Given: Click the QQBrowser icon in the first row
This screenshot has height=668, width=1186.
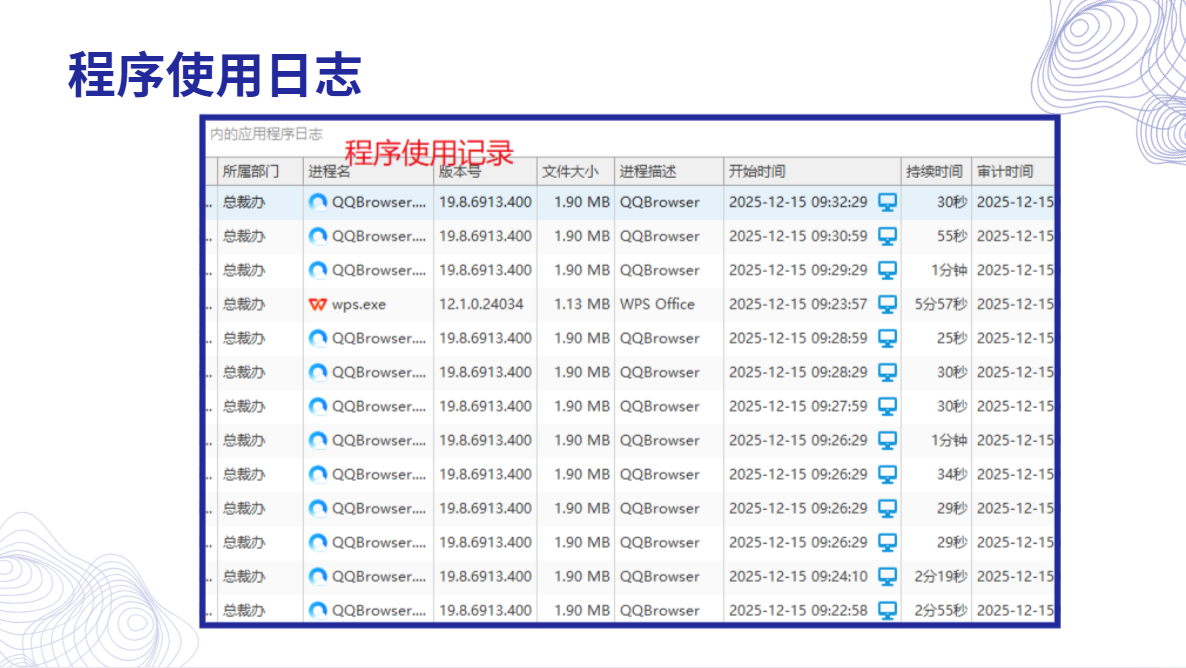Looking at the screenshot, I should point(318,202).
